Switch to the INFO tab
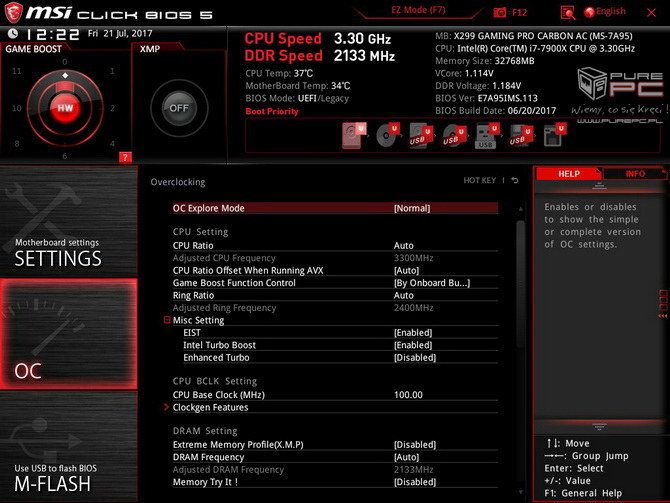This screenshot has width=670, height=503. [x=635, y=174]
